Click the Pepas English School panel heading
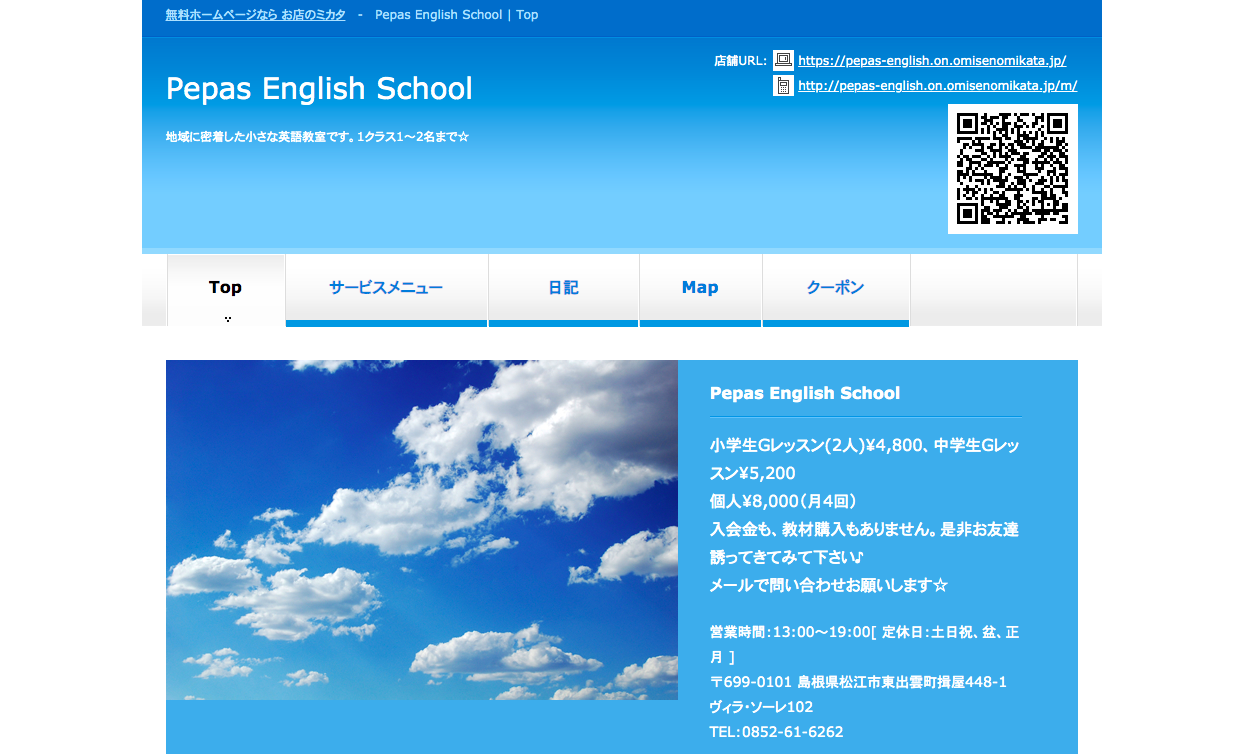Screen dimensions: 1244x754 tap(805, 393)
